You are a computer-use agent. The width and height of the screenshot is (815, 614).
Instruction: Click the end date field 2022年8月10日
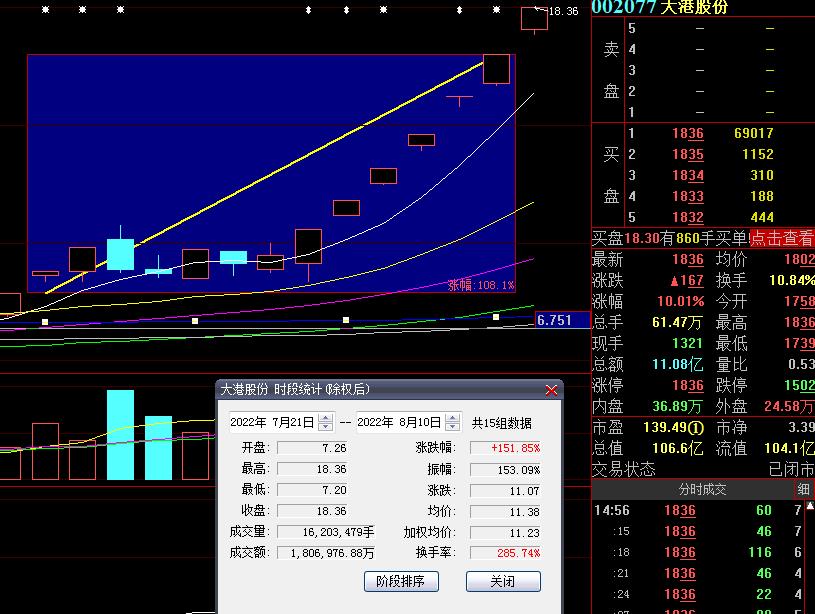[399, 423]
